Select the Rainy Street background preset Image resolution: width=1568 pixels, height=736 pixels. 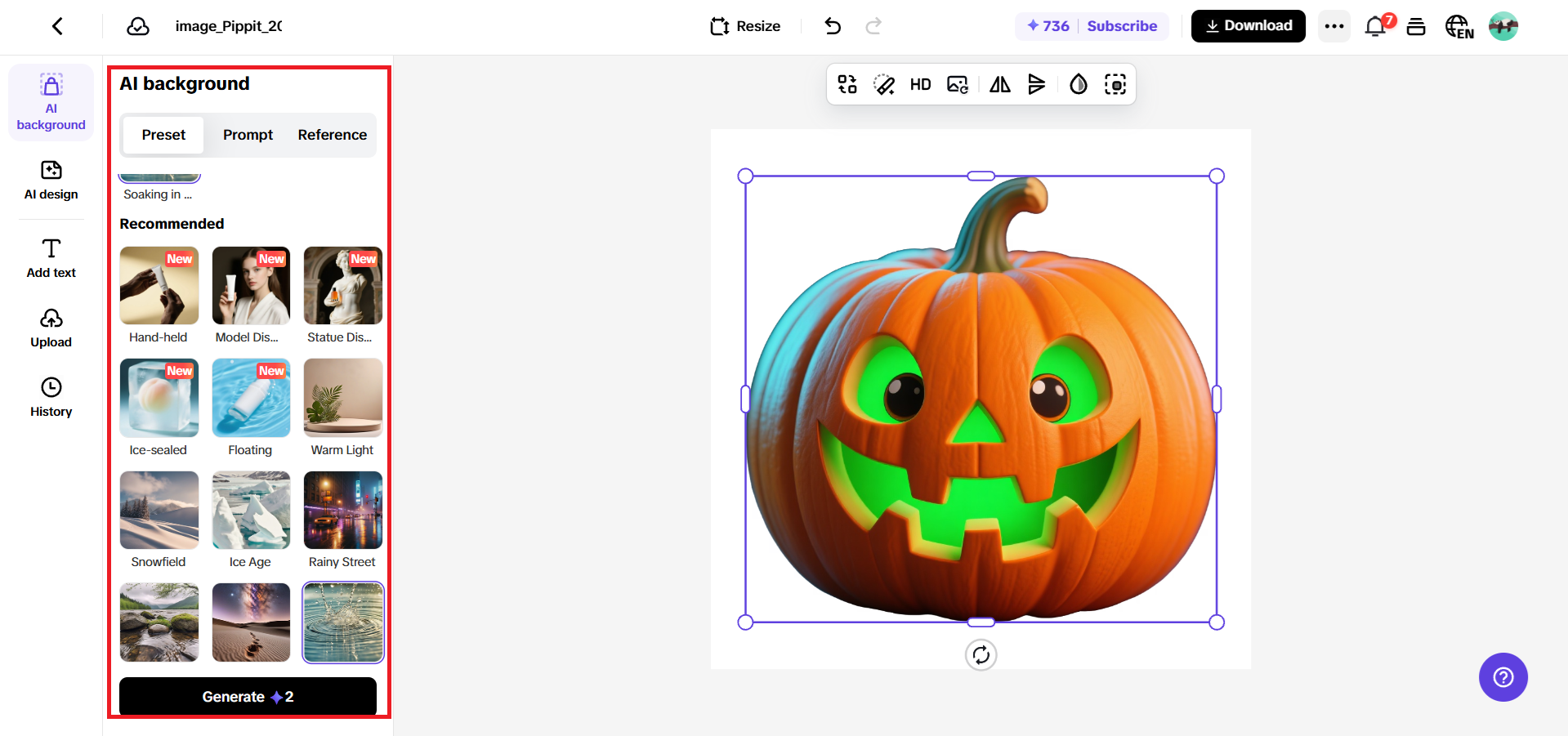coord(342,510)
